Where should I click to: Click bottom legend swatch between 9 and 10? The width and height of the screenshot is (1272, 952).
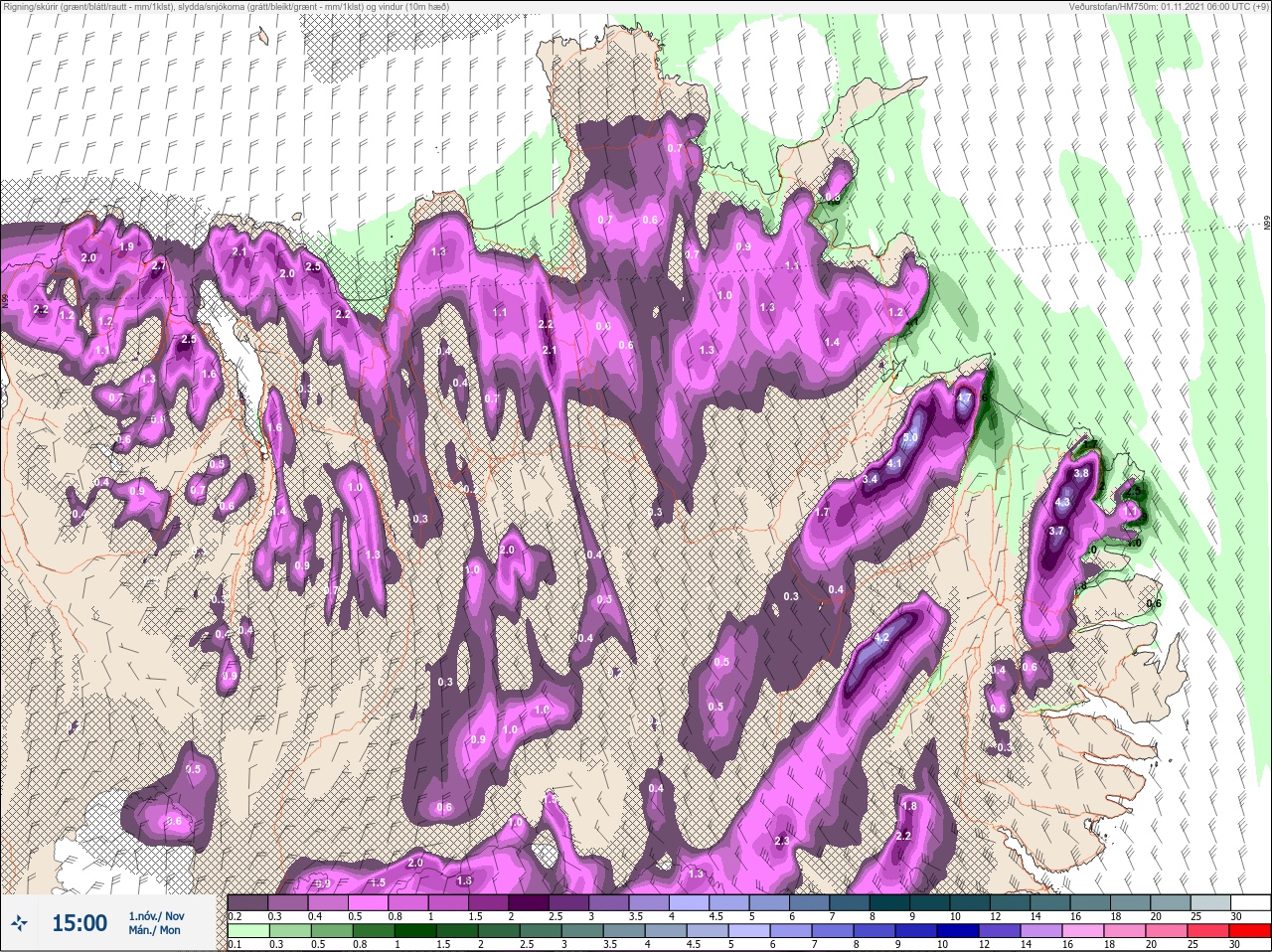pyautogui.click(x=917, y=931)
